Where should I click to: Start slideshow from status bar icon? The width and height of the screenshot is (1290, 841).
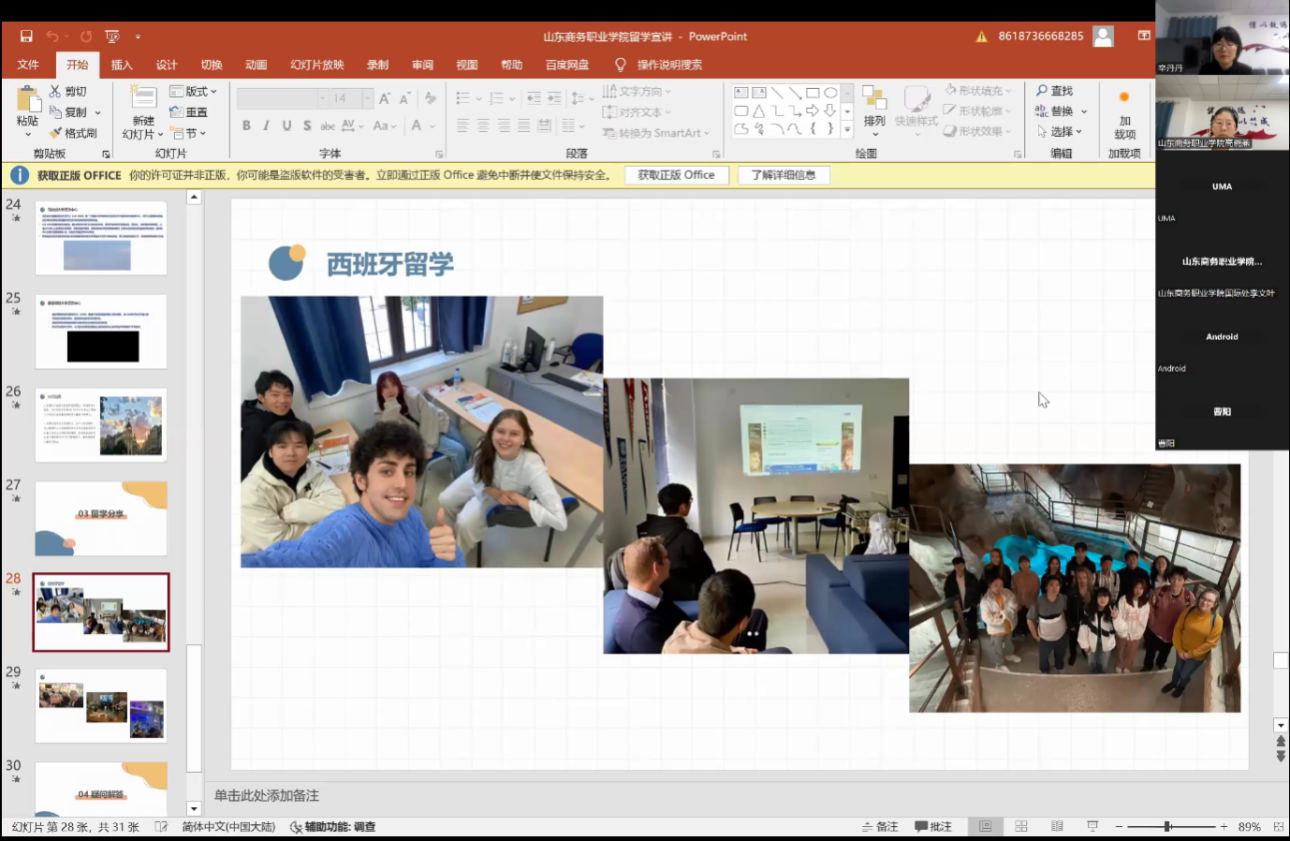(x=1092, y=827)
